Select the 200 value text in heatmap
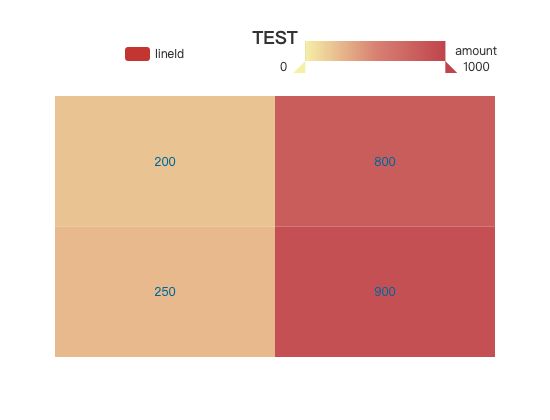 pos(165,162)
